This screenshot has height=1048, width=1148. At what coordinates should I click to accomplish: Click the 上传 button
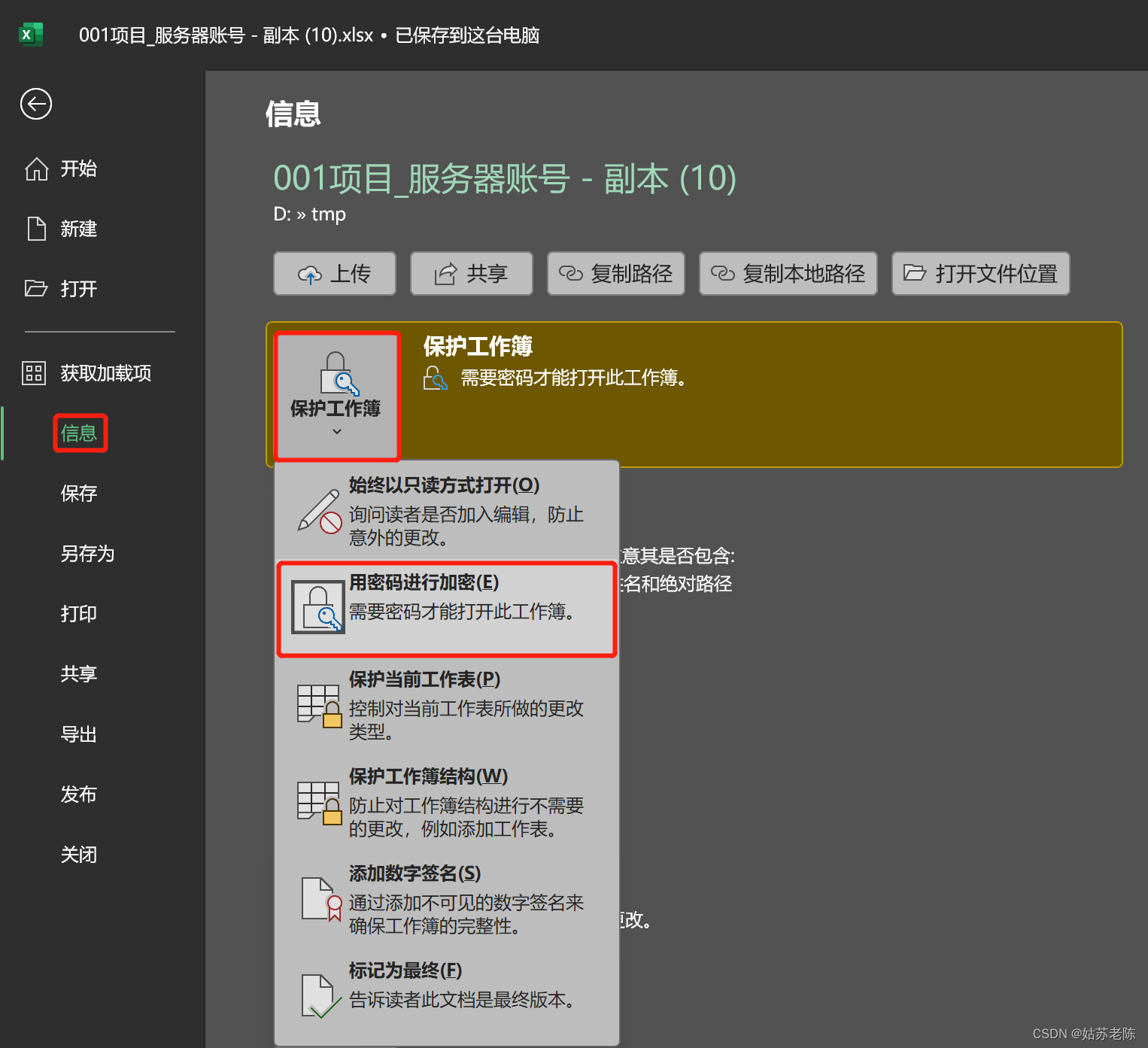pyautogui.click(x=335, y=273)
